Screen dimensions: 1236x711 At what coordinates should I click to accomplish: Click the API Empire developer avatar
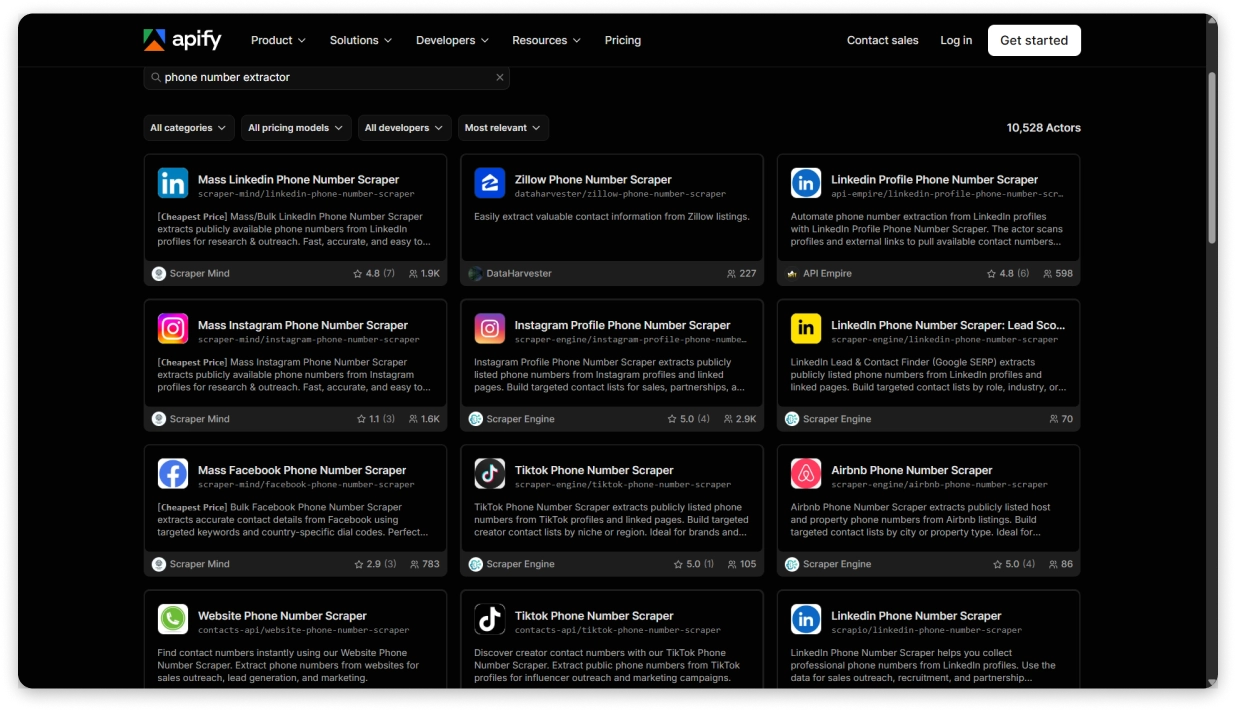pyautogui.click(x=792, y=273)
